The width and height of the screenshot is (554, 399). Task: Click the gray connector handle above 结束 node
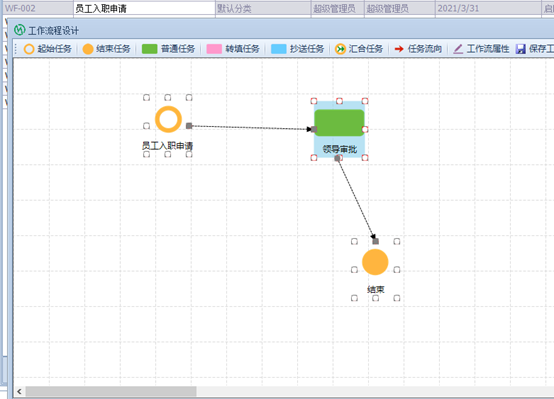(376, 241)
